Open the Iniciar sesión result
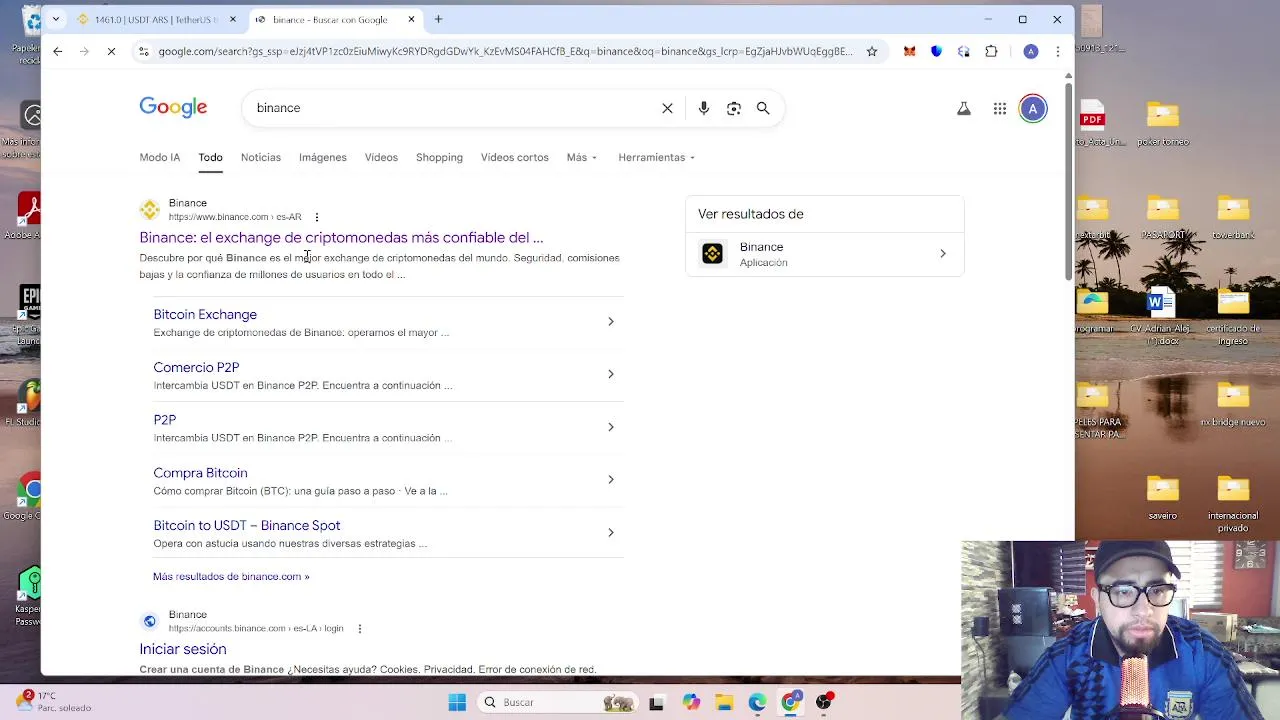Image resolution: width=1280 pixels, height=720 pixels. pos(183,649)
